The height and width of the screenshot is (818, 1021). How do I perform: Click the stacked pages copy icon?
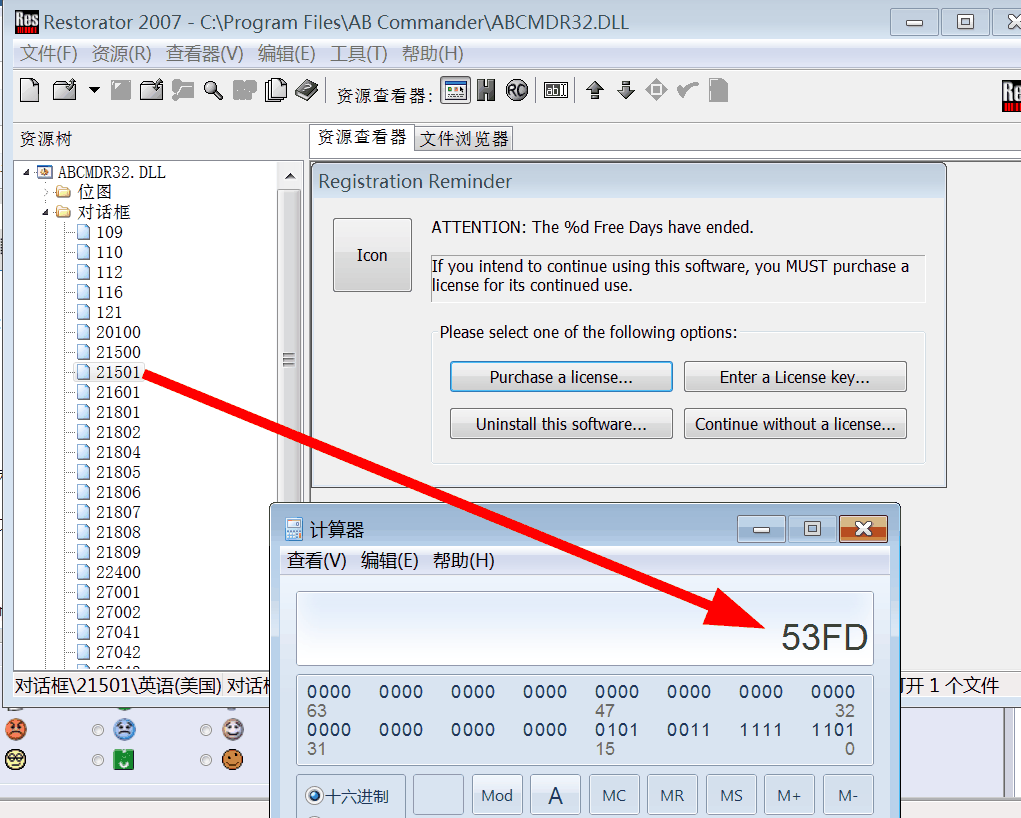tap(275, 90)
